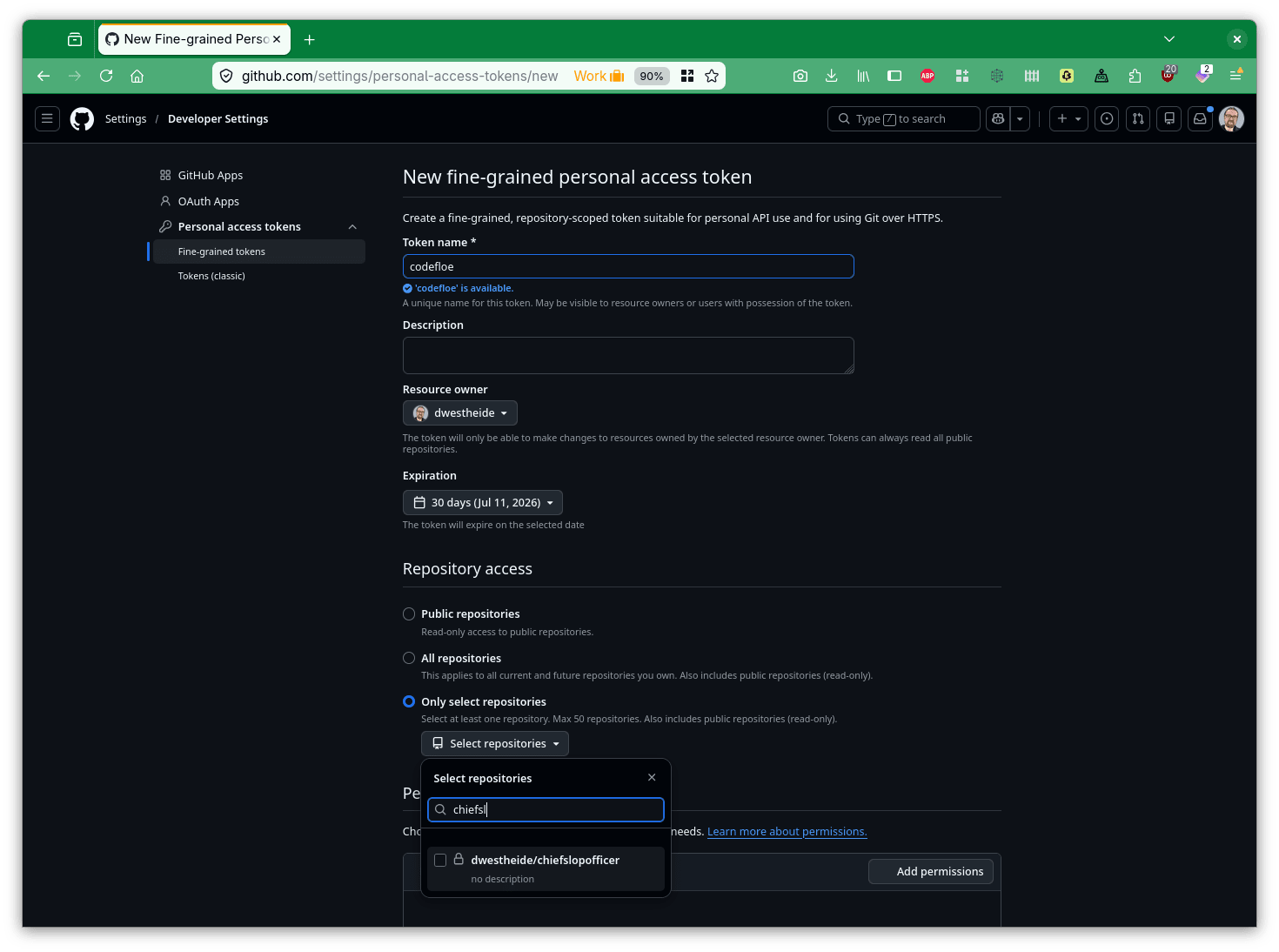The image size is (1279, 952).
Task: Go to Settings breadcrumb link
Action: pos(126,119)
